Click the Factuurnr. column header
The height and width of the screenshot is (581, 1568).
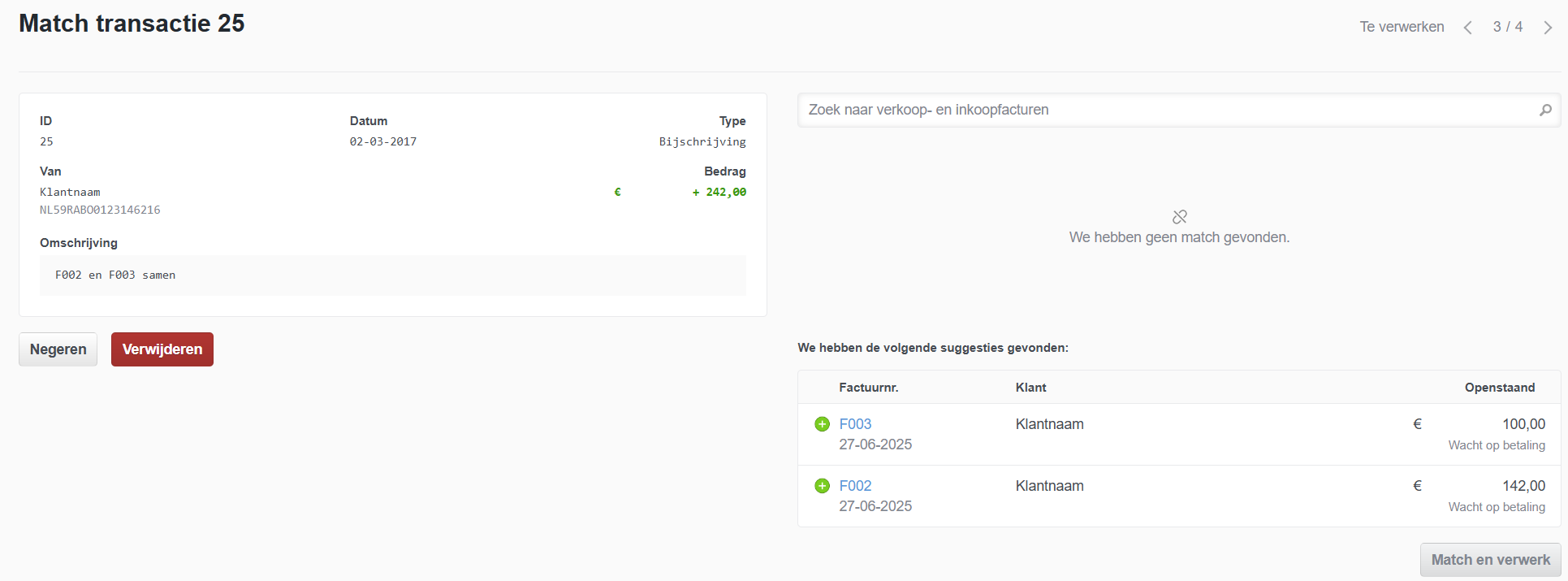pos(868,388)
